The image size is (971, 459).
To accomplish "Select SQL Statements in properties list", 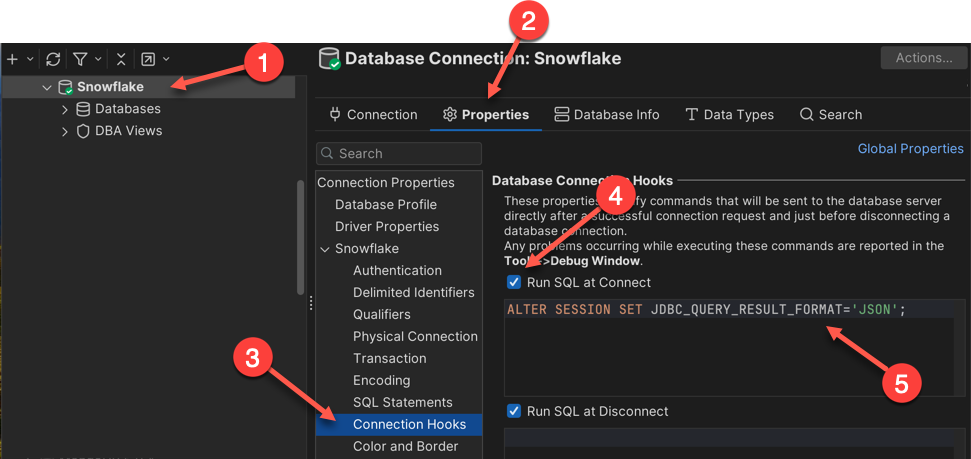I will coord(403,403).
